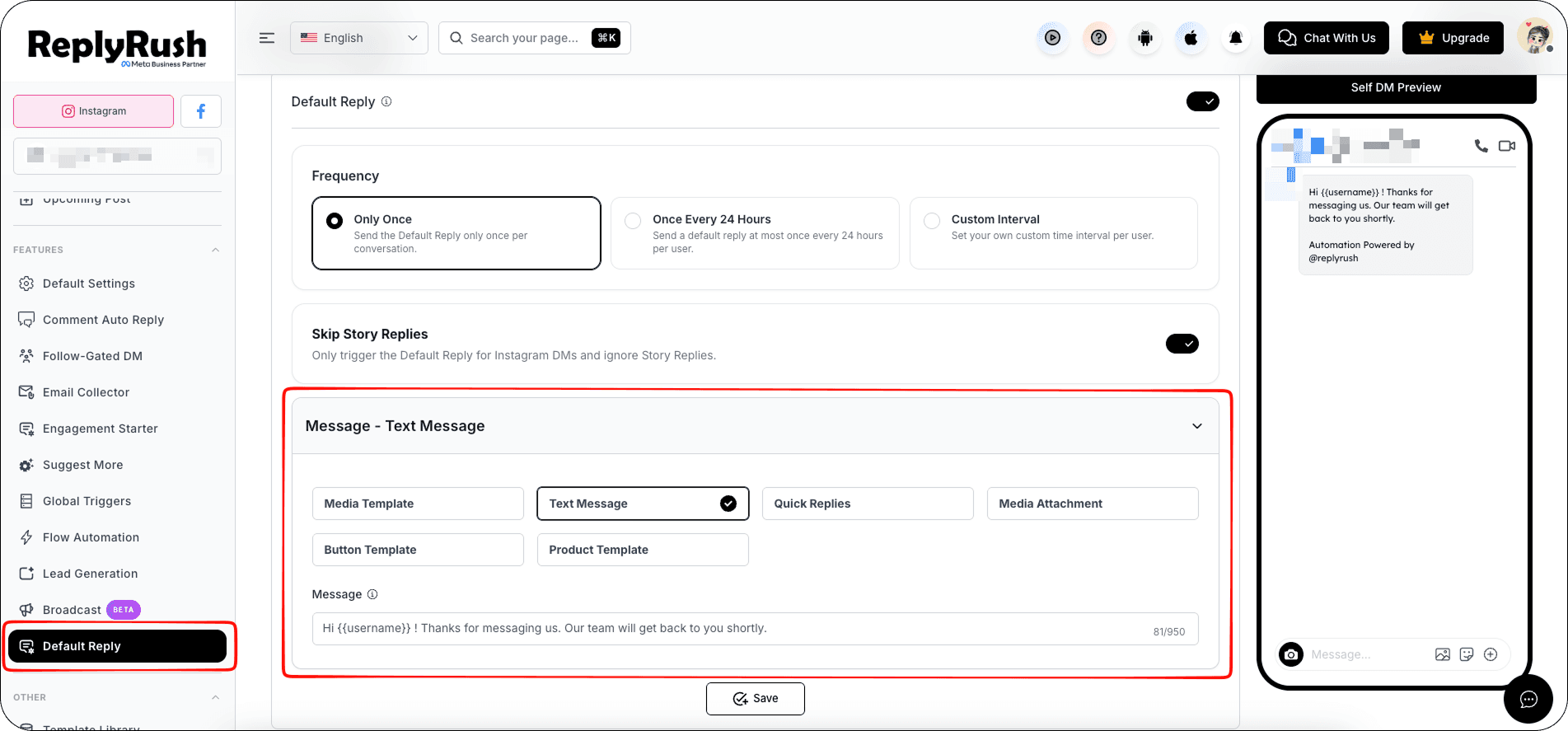Open floating chat support bubble

(1528, 699)
